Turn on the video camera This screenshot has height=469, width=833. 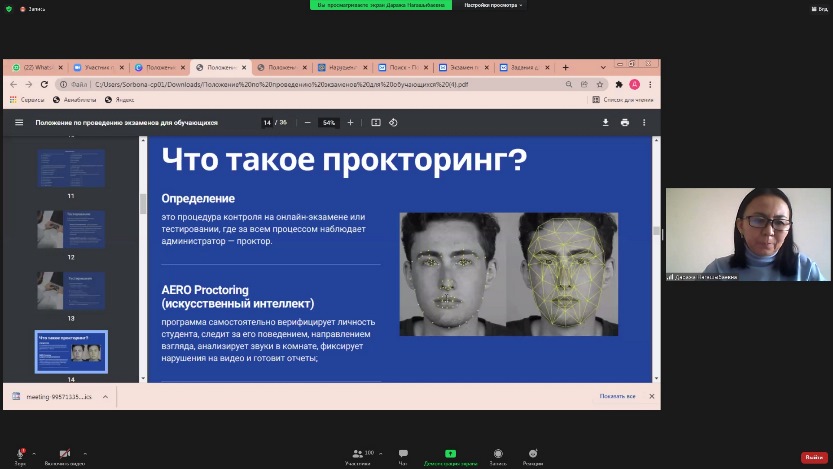(x=65, y=454)
